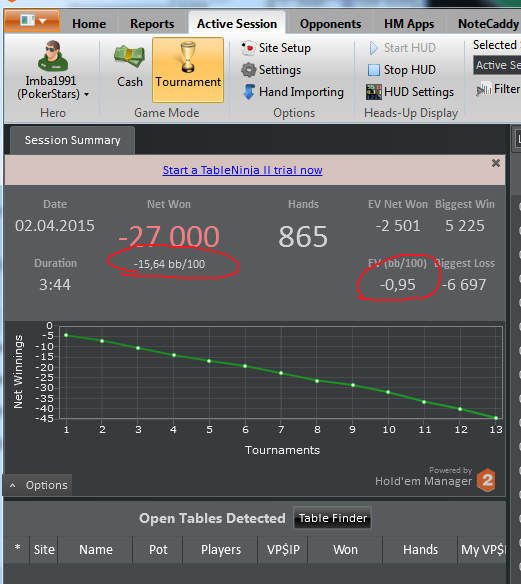Click the graph point at tournament 7
The image size is (521, 584).
[281, 373]
